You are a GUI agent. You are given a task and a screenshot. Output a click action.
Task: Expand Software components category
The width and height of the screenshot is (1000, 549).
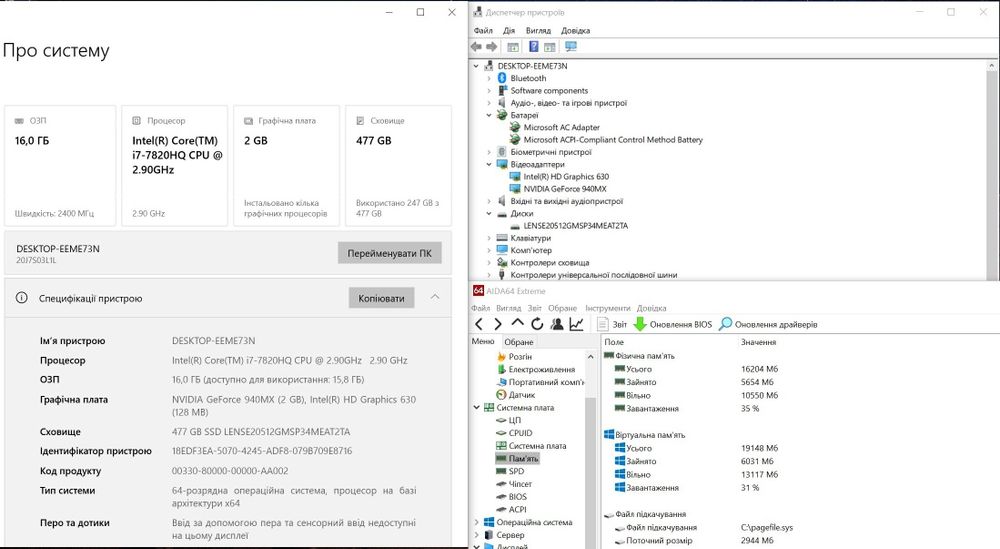(x=489, y=91)
